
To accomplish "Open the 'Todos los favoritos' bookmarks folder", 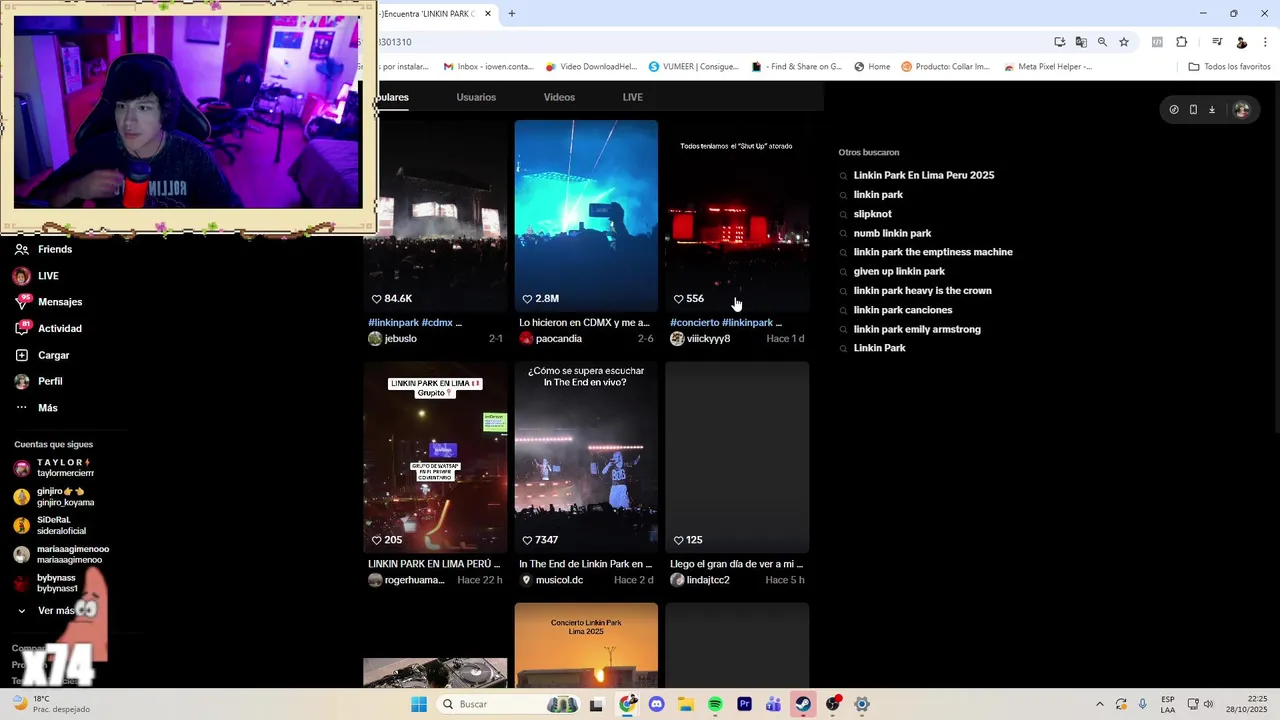I will [x=1229, y=67].
